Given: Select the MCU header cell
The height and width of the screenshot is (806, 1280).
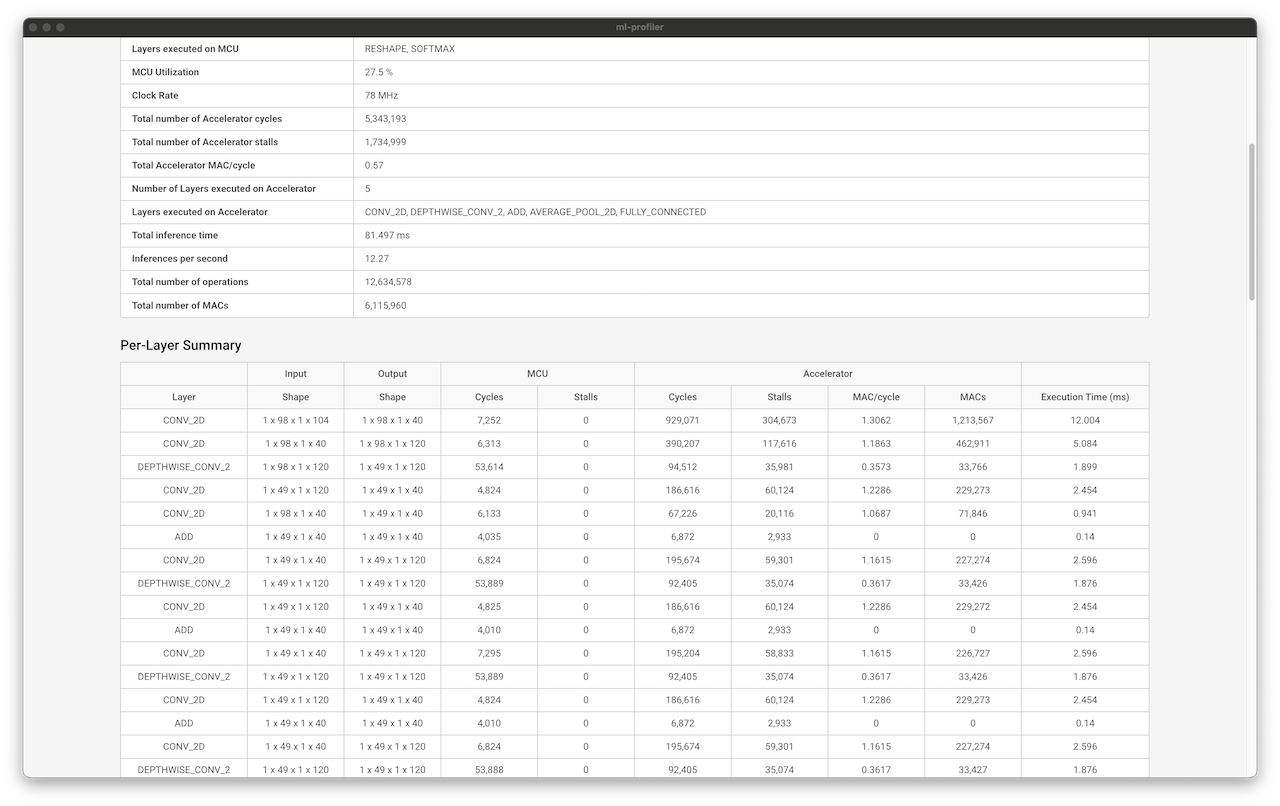Looking at the screenshot, I should (537, 373).
